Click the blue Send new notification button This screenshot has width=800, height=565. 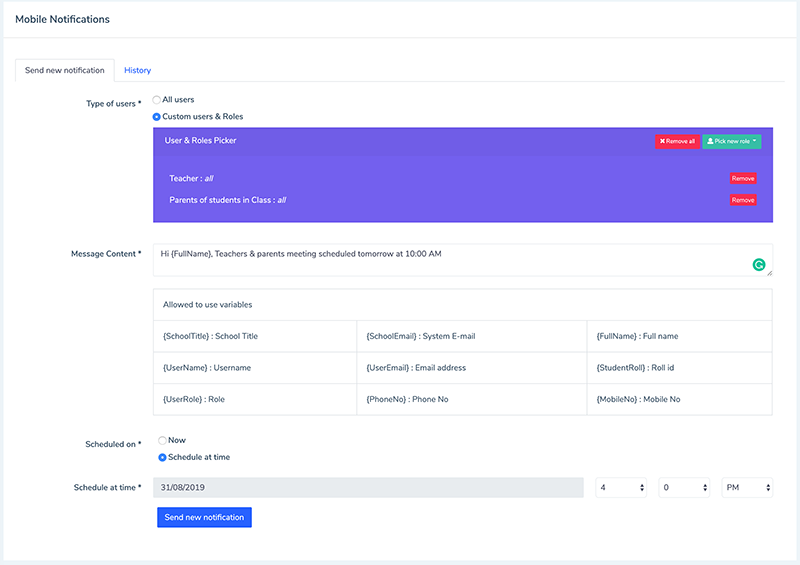pyautogui.click(x=204, y=517)
